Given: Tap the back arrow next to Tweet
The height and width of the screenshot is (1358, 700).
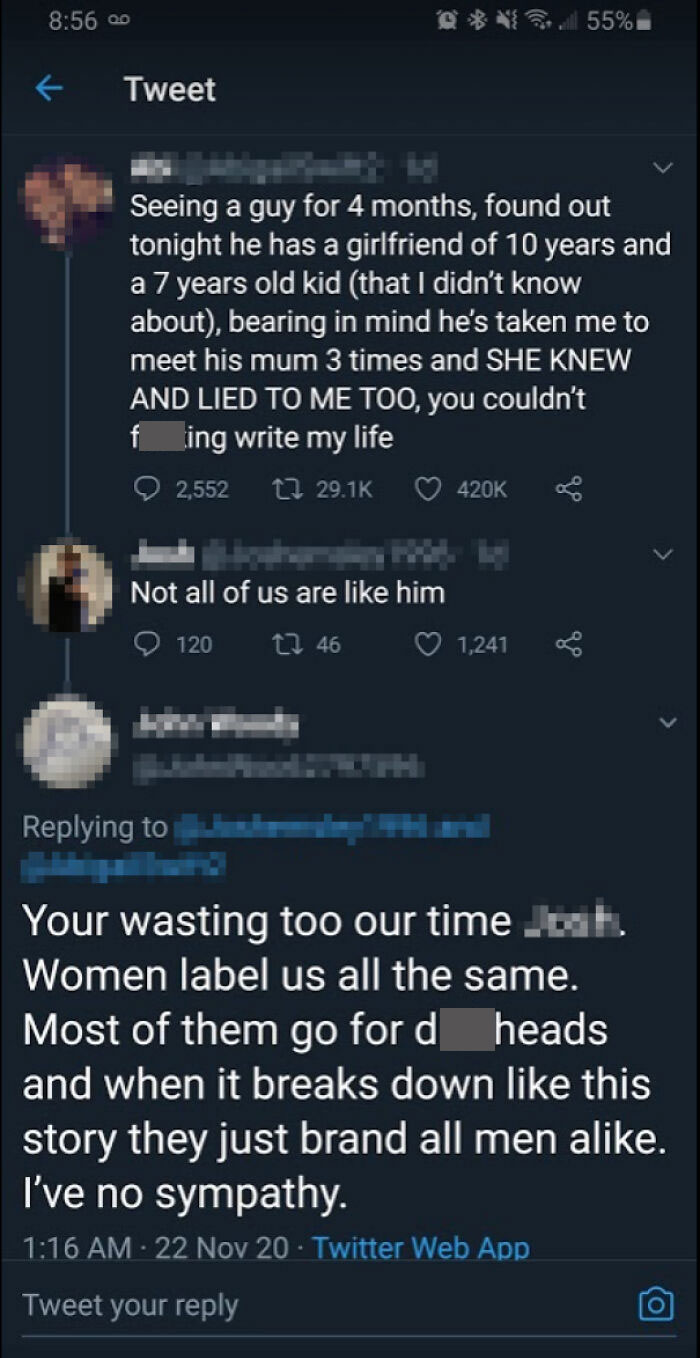Looking at the screenshot, I should pos(46,89).
